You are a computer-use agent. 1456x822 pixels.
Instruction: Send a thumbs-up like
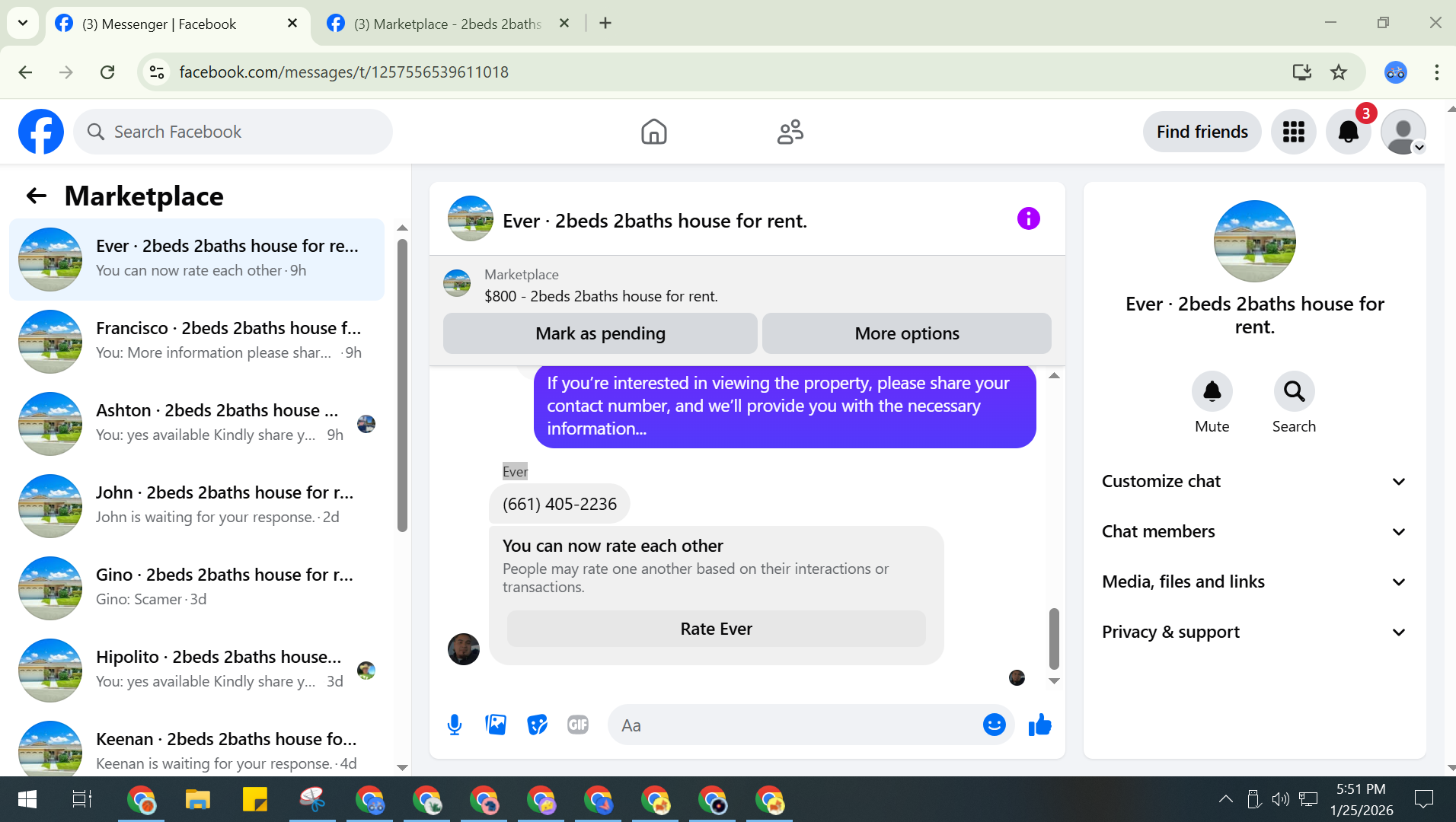click(x=1039, y=725)
